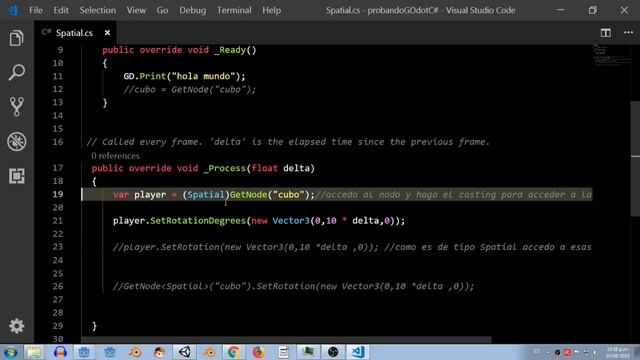Open the Help menu

(271, 10)
